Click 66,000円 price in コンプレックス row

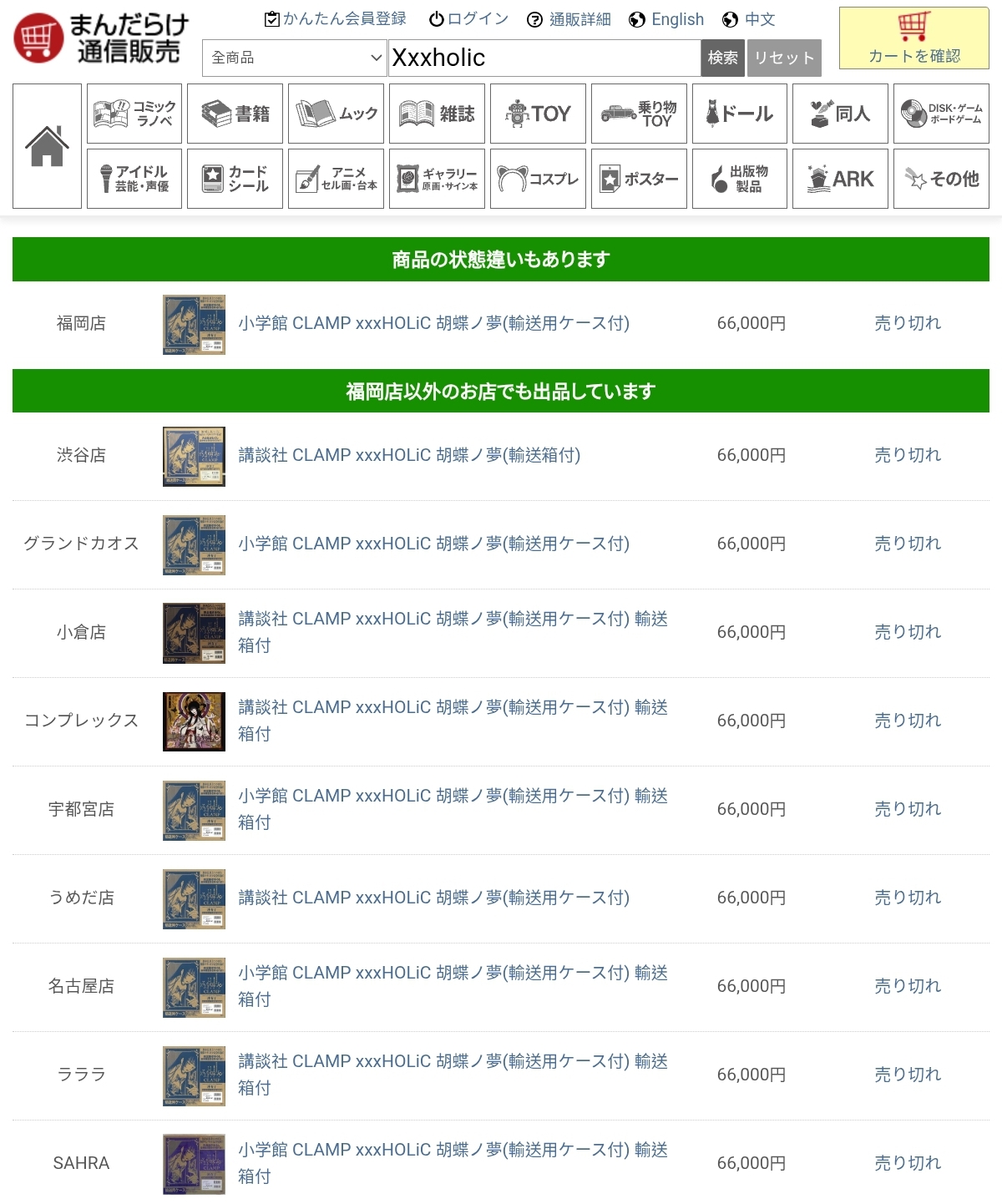click(751, 721)
